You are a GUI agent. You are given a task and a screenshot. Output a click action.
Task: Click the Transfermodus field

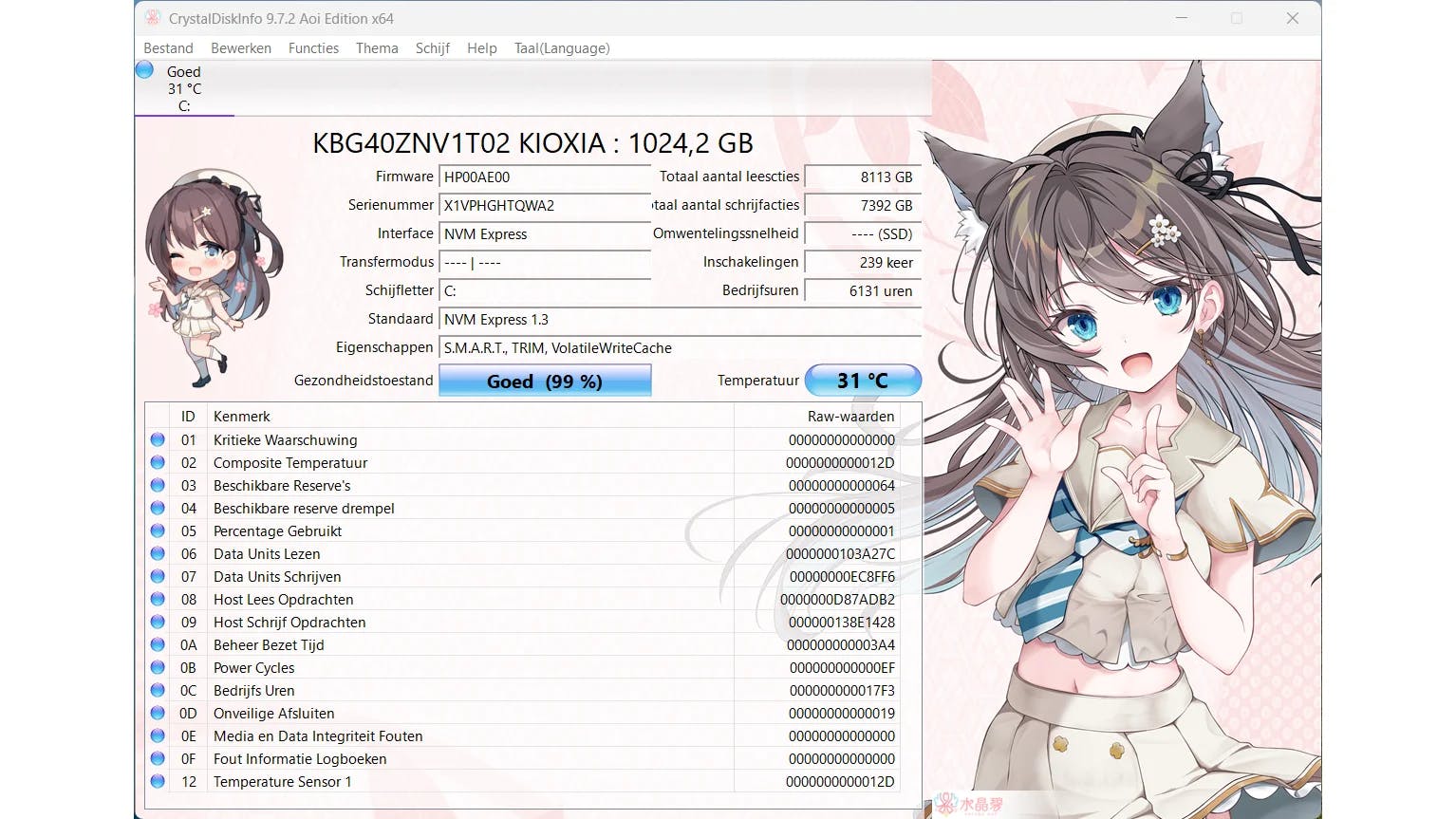click(x=545, y=262)
